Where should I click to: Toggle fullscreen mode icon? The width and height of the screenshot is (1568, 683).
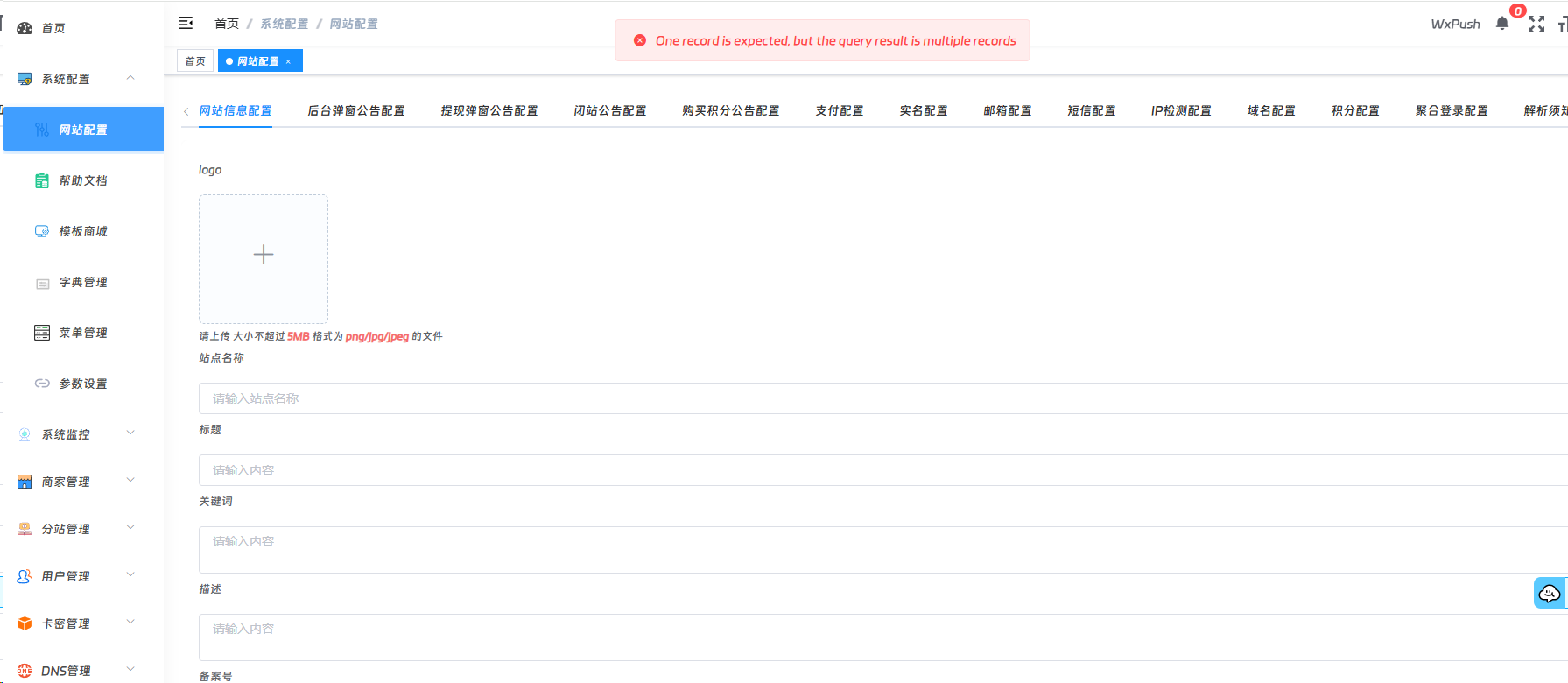coord(1536,24)
